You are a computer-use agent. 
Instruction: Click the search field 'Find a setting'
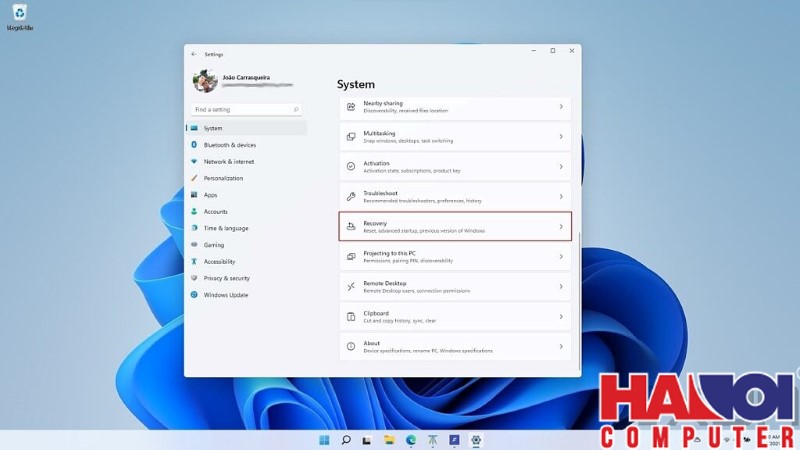[x=245, y=109]
